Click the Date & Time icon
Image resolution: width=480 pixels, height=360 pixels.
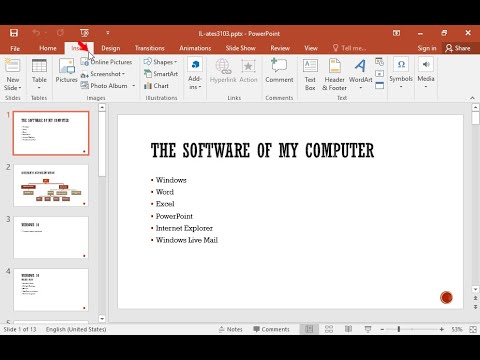(379, 62)
